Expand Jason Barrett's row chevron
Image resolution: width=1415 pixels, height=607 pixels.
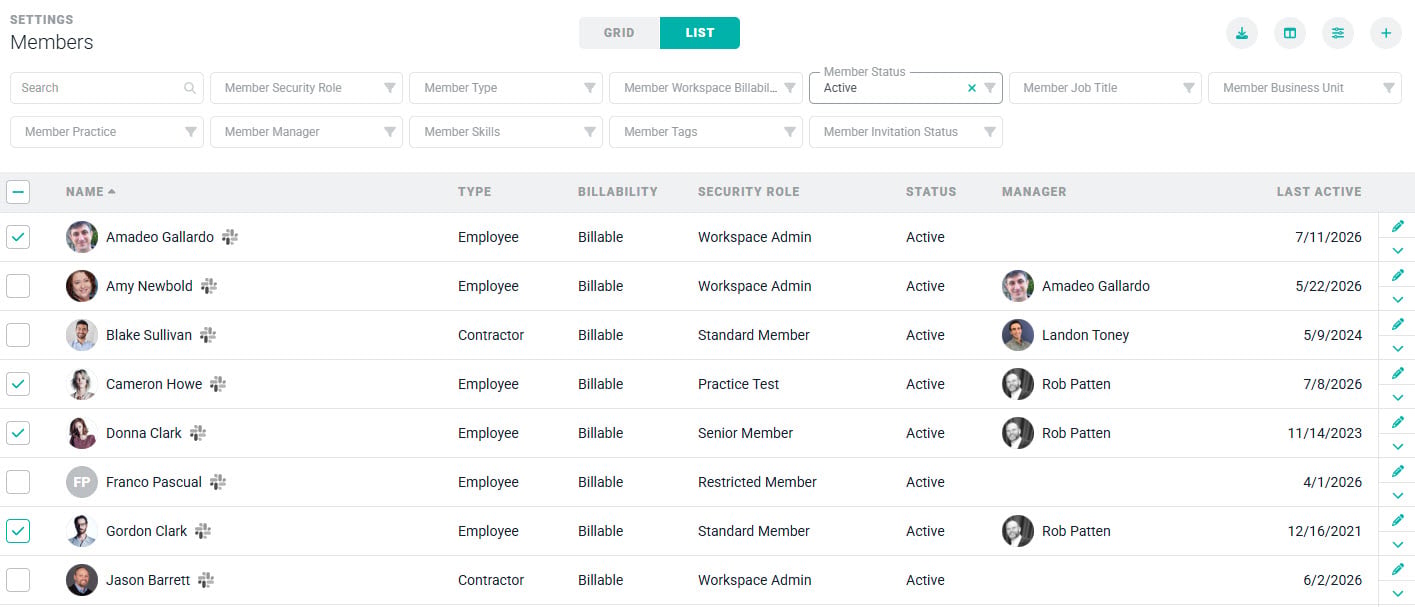pos(1398,593)
